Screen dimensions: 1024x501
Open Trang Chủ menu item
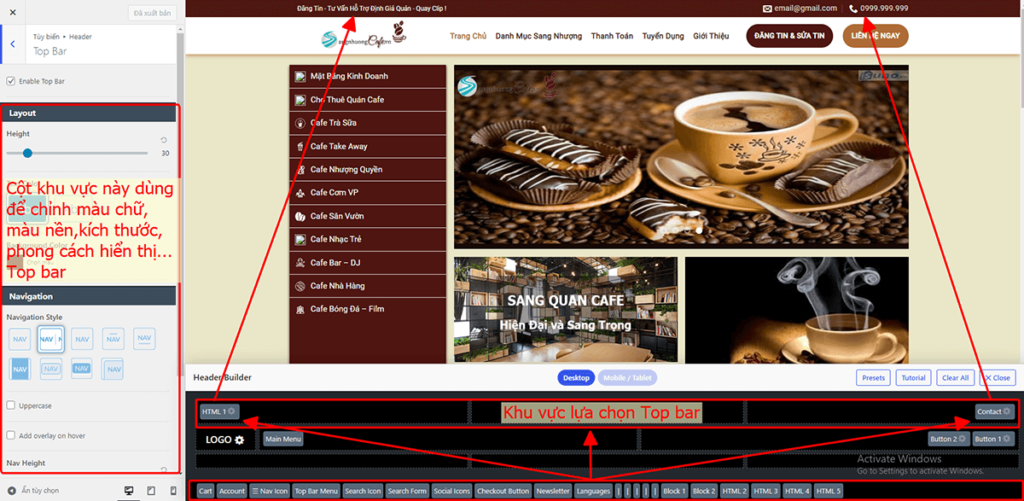pos(468,37)
